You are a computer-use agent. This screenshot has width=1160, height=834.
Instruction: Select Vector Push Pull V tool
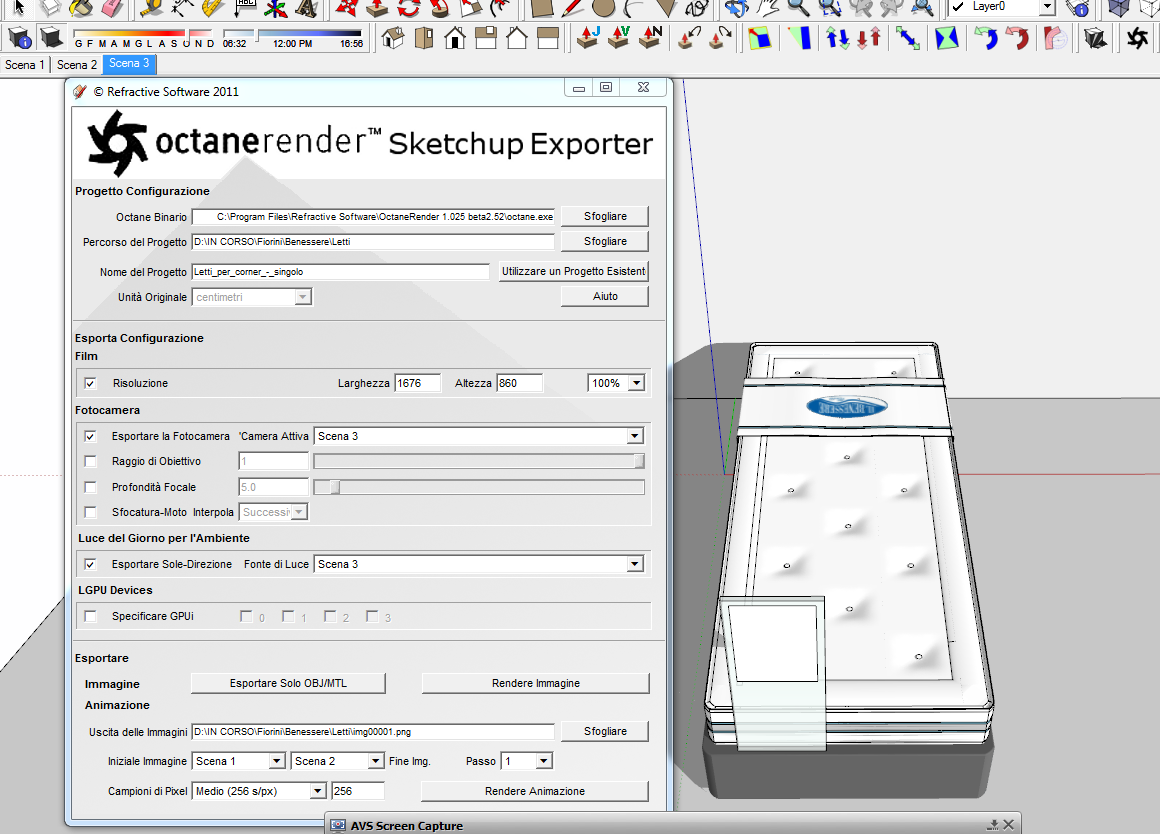click(619, 37)
